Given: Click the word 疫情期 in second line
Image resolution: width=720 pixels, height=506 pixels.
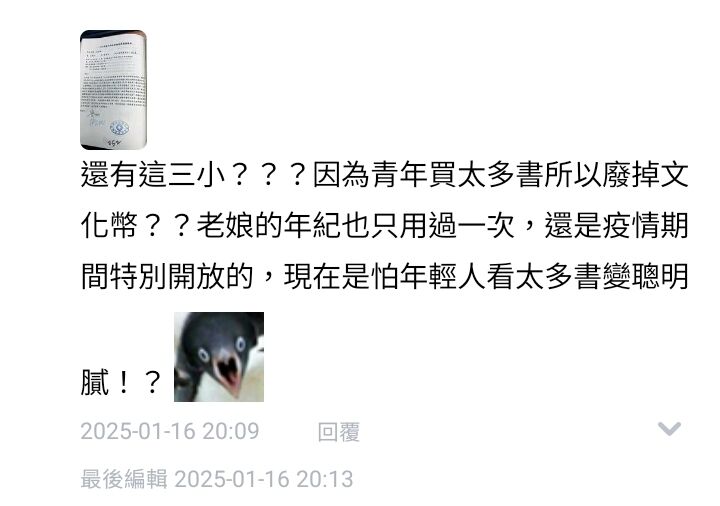Looking at the screenshot, I should click(645, 225).
